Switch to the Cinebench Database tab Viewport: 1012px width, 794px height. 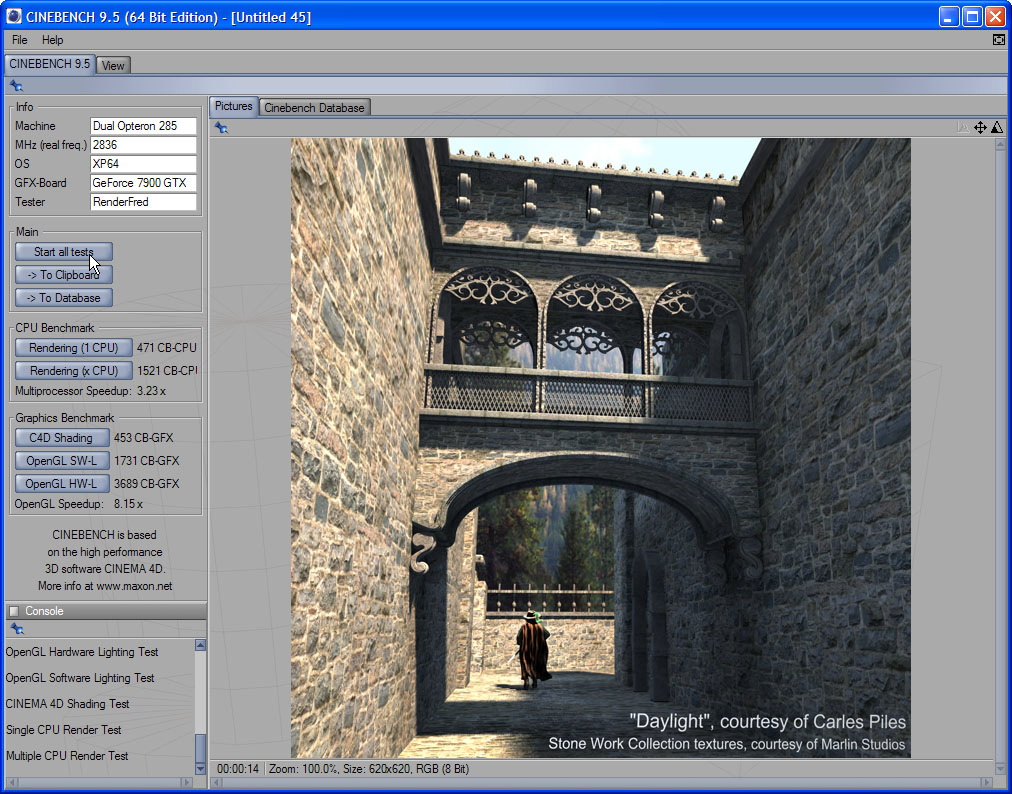(314, 107)
